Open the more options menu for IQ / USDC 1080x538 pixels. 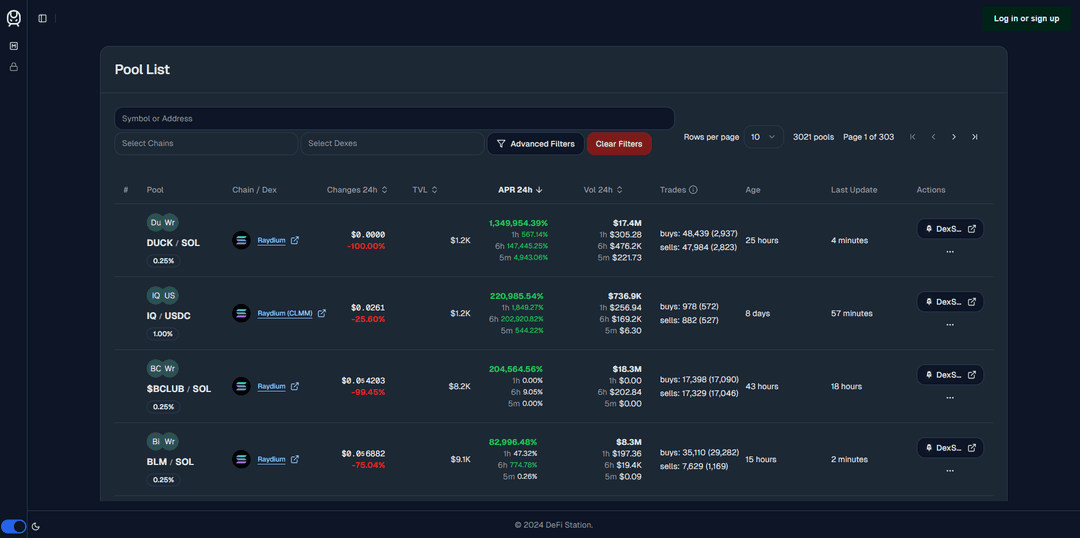tap(950, 324)
